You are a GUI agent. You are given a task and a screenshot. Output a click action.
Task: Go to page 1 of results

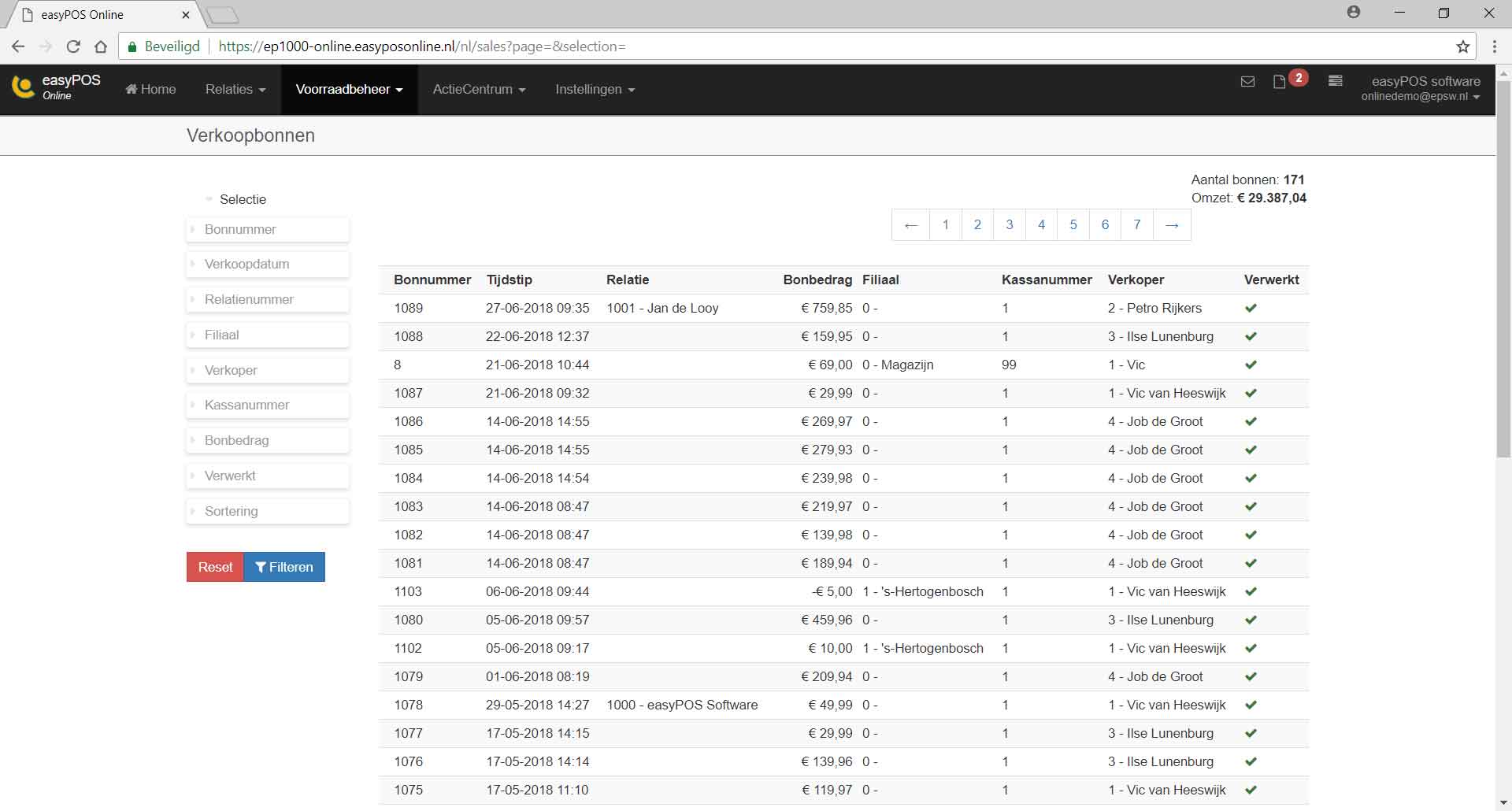coord(946,225)
